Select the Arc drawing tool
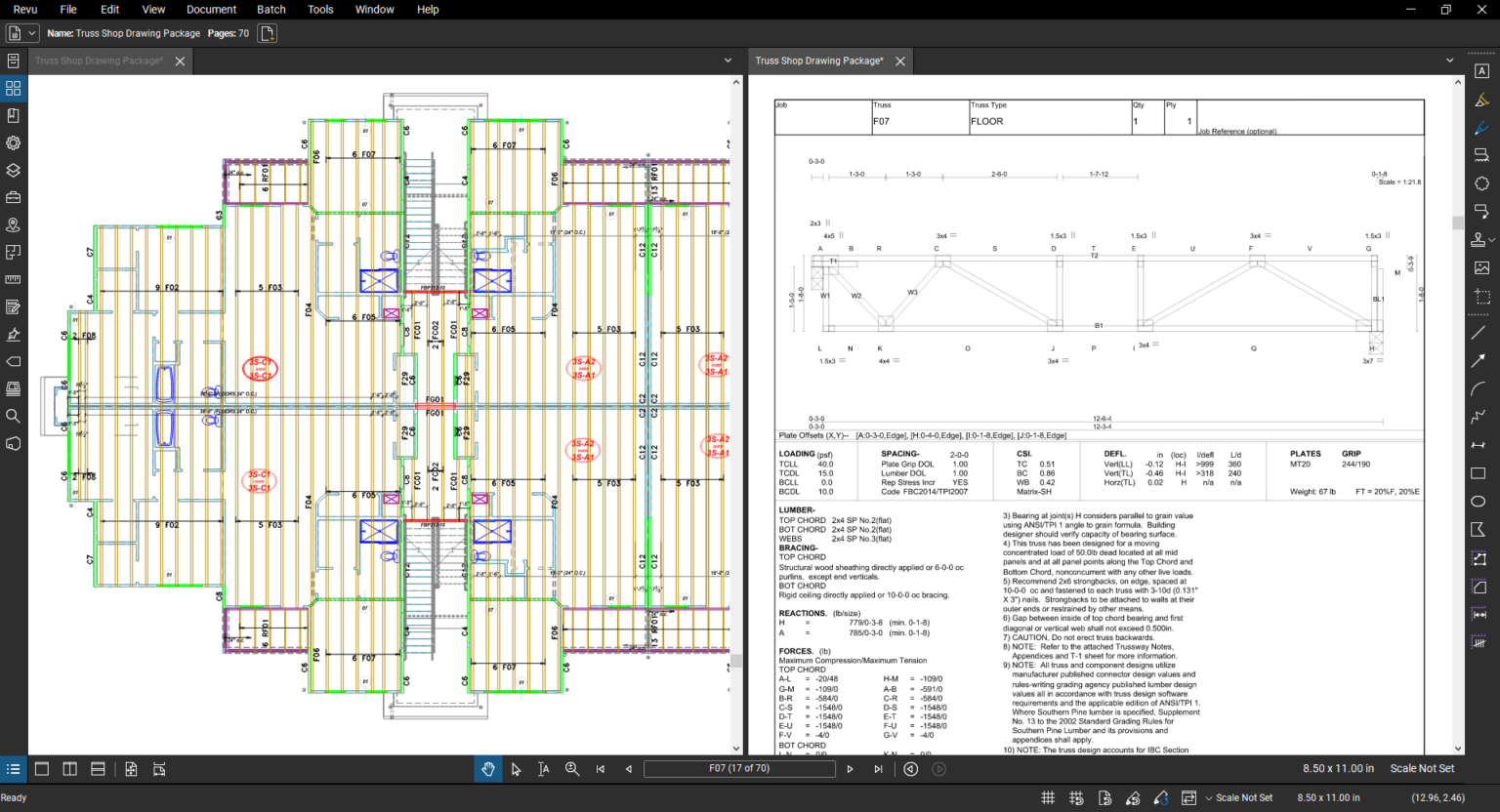This screenshot has width=1500, height=812. click(x=1479, y=389)
